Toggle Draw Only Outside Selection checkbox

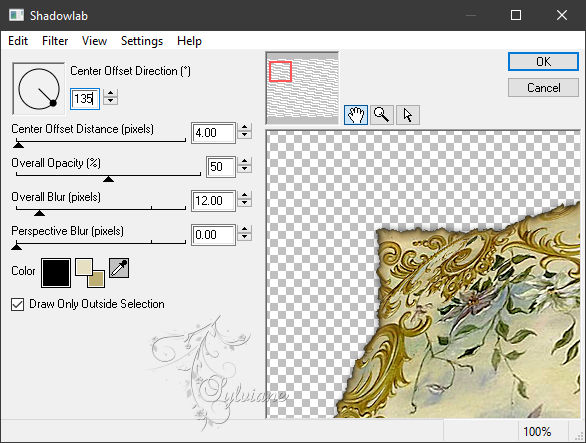18,304
